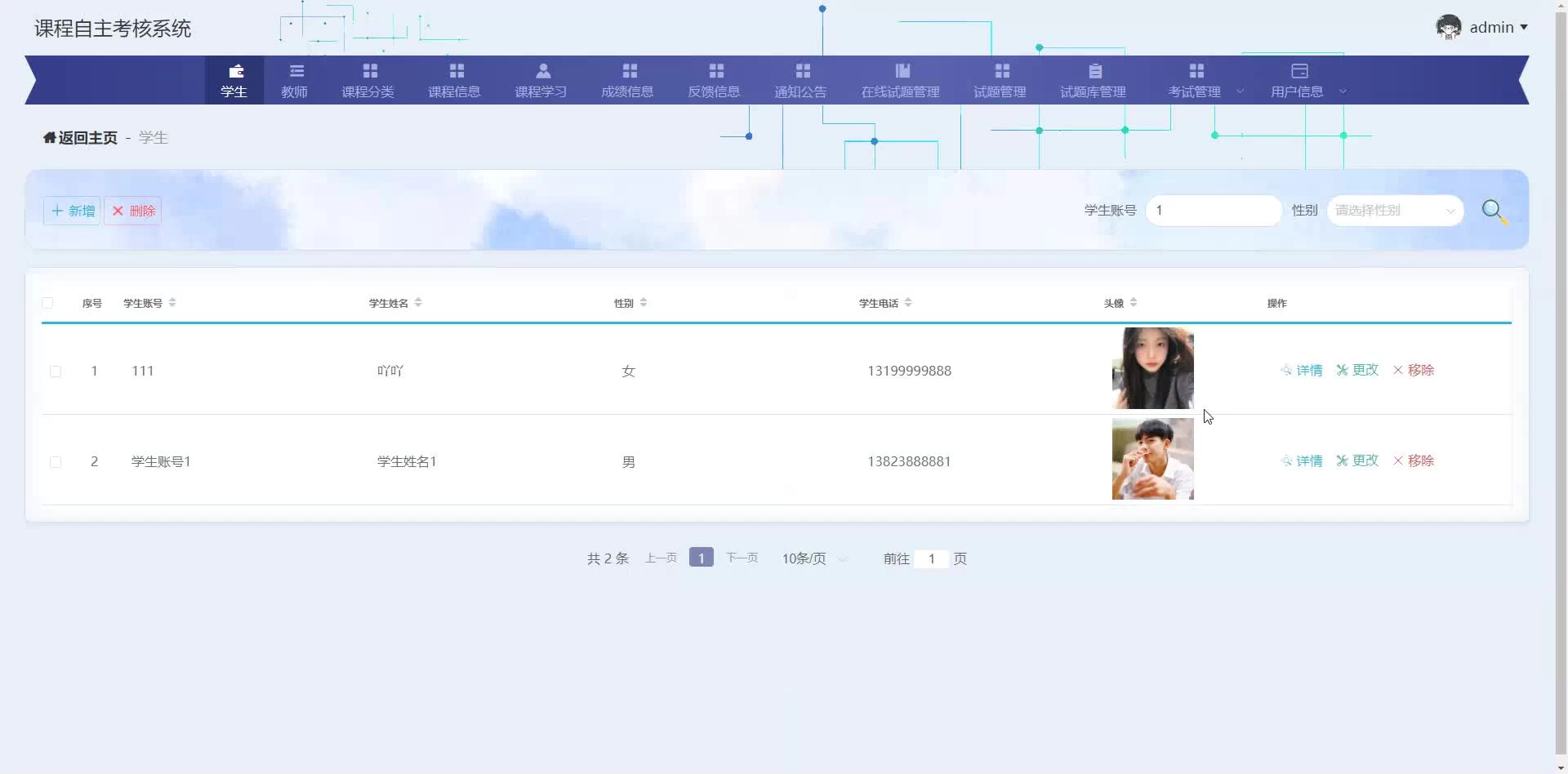This screenshot has width=1568, height=774.
Task: Click the 学生账号 search input field
Action: pos(1214,211)
